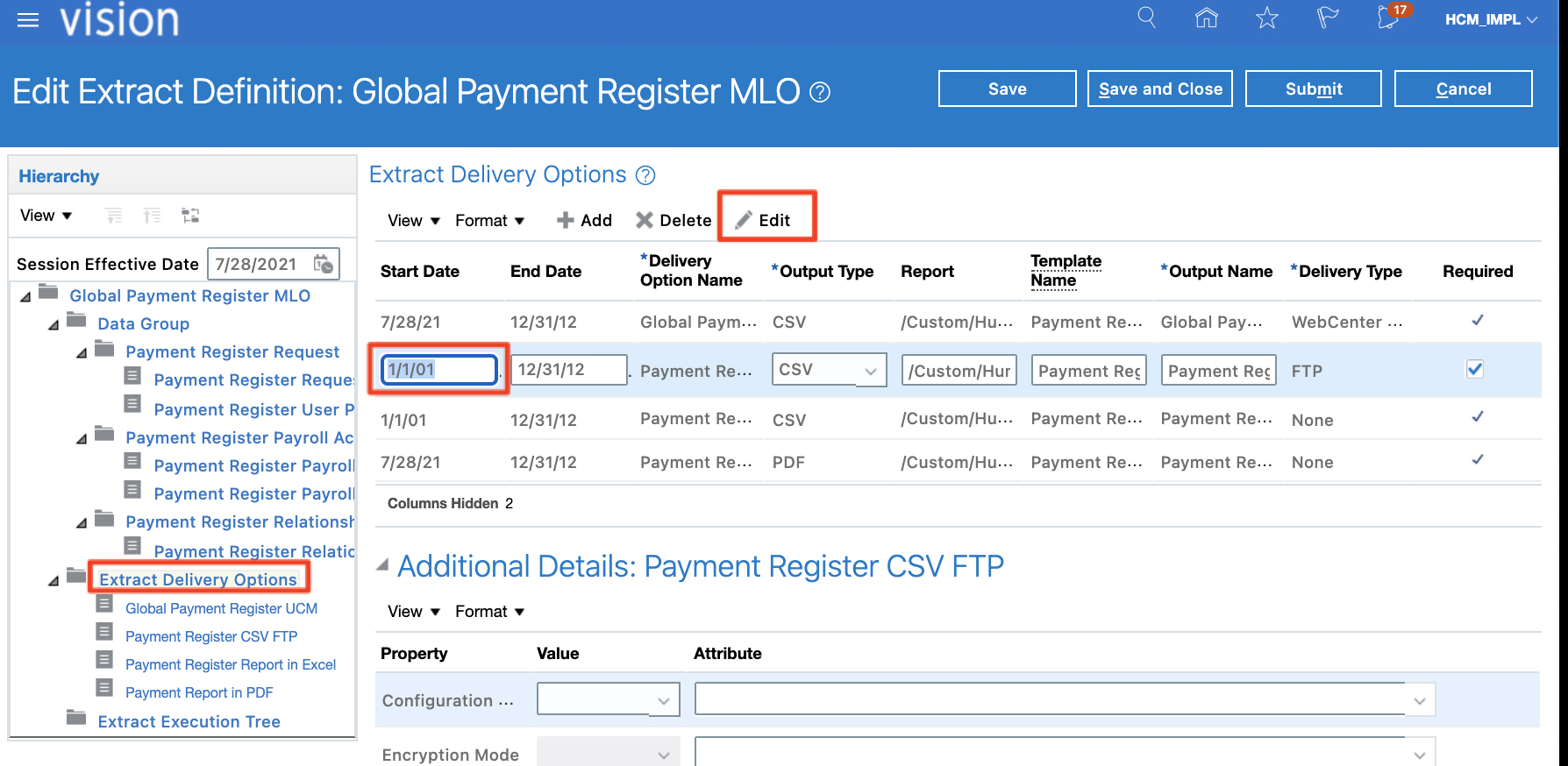1568x766 pixels.
Task: Open Encryption Mode value dropdown
Action: 663,755
